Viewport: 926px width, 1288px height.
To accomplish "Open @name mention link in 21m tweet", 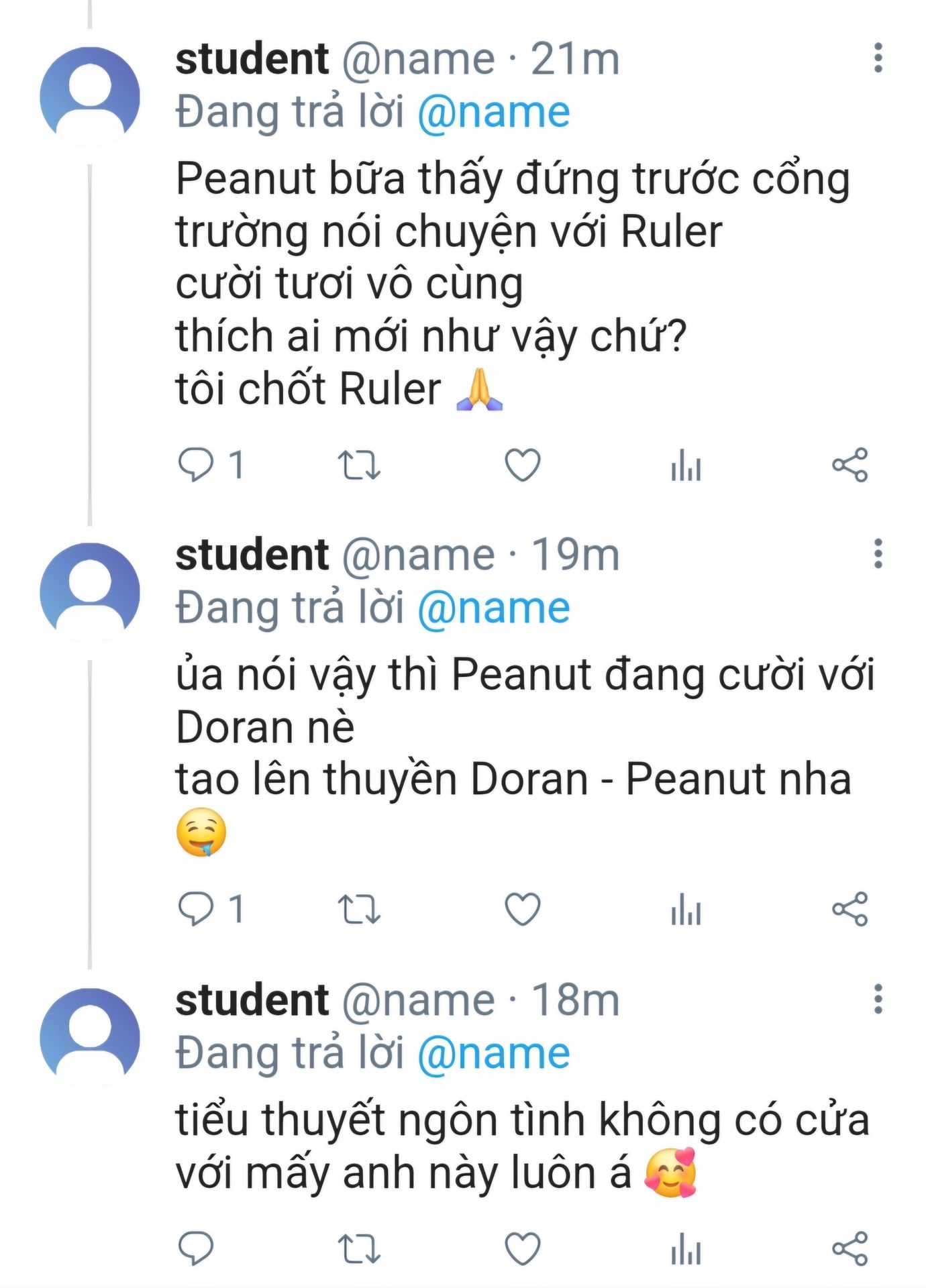I will click(x=493, y=112).
